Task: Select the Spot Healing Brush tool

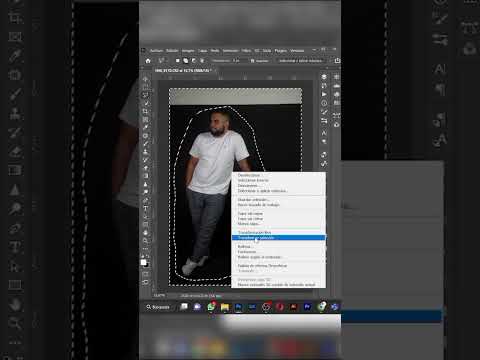Action: click(x=146, y=136)
